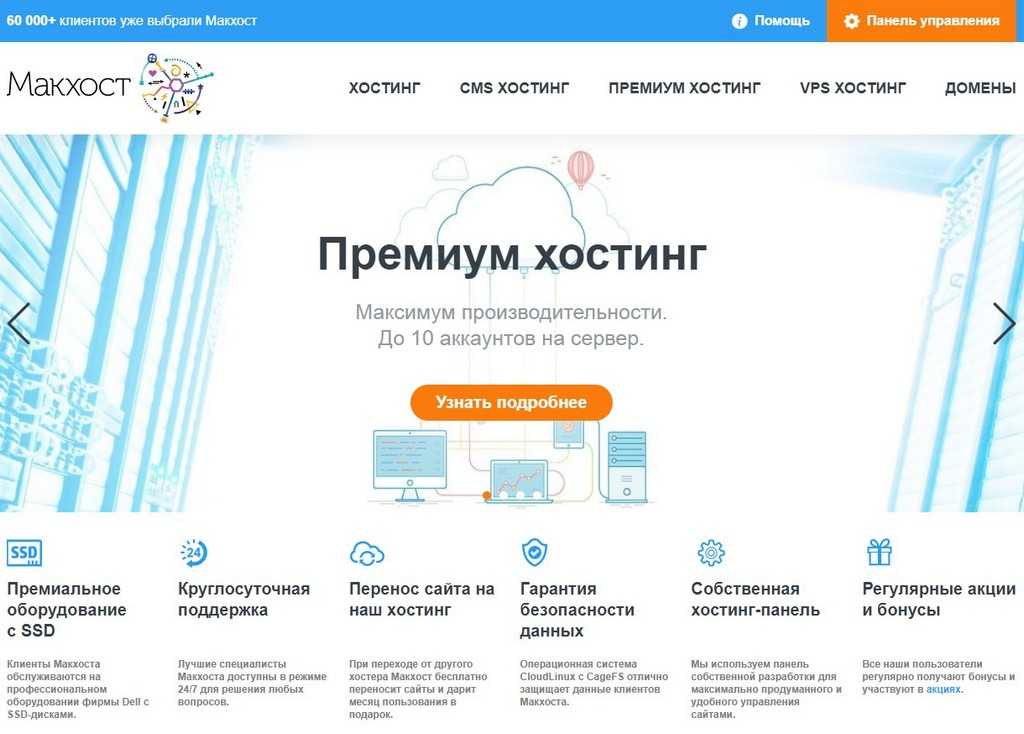
Task: Show the previous slide with left arrow
Action: 19,323
